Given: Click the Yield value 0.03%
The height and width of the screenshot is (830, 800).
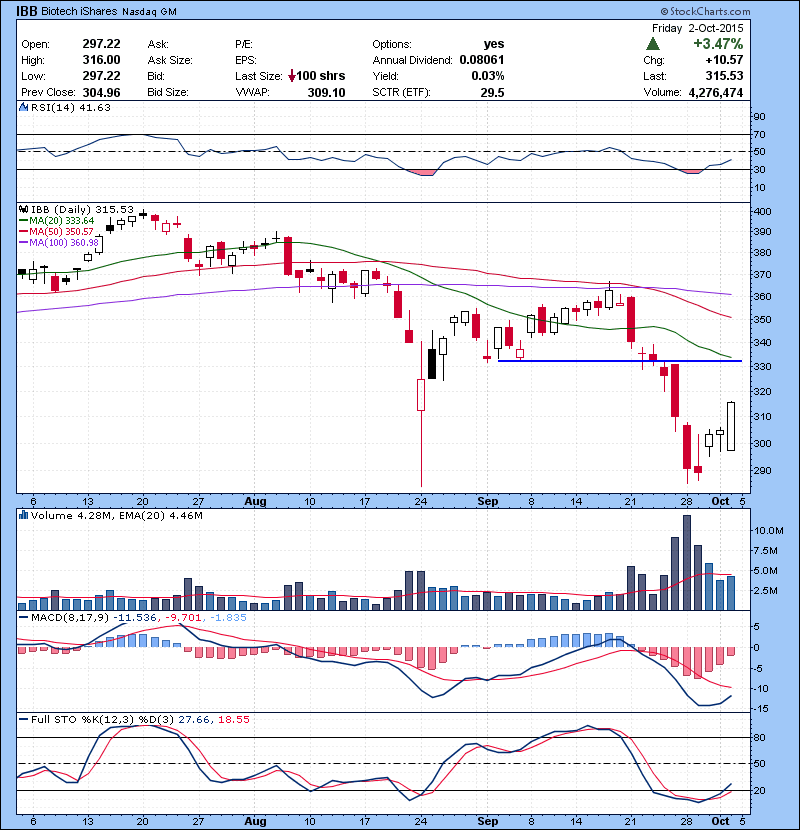Looking at the screenshot, I should 488,76.
